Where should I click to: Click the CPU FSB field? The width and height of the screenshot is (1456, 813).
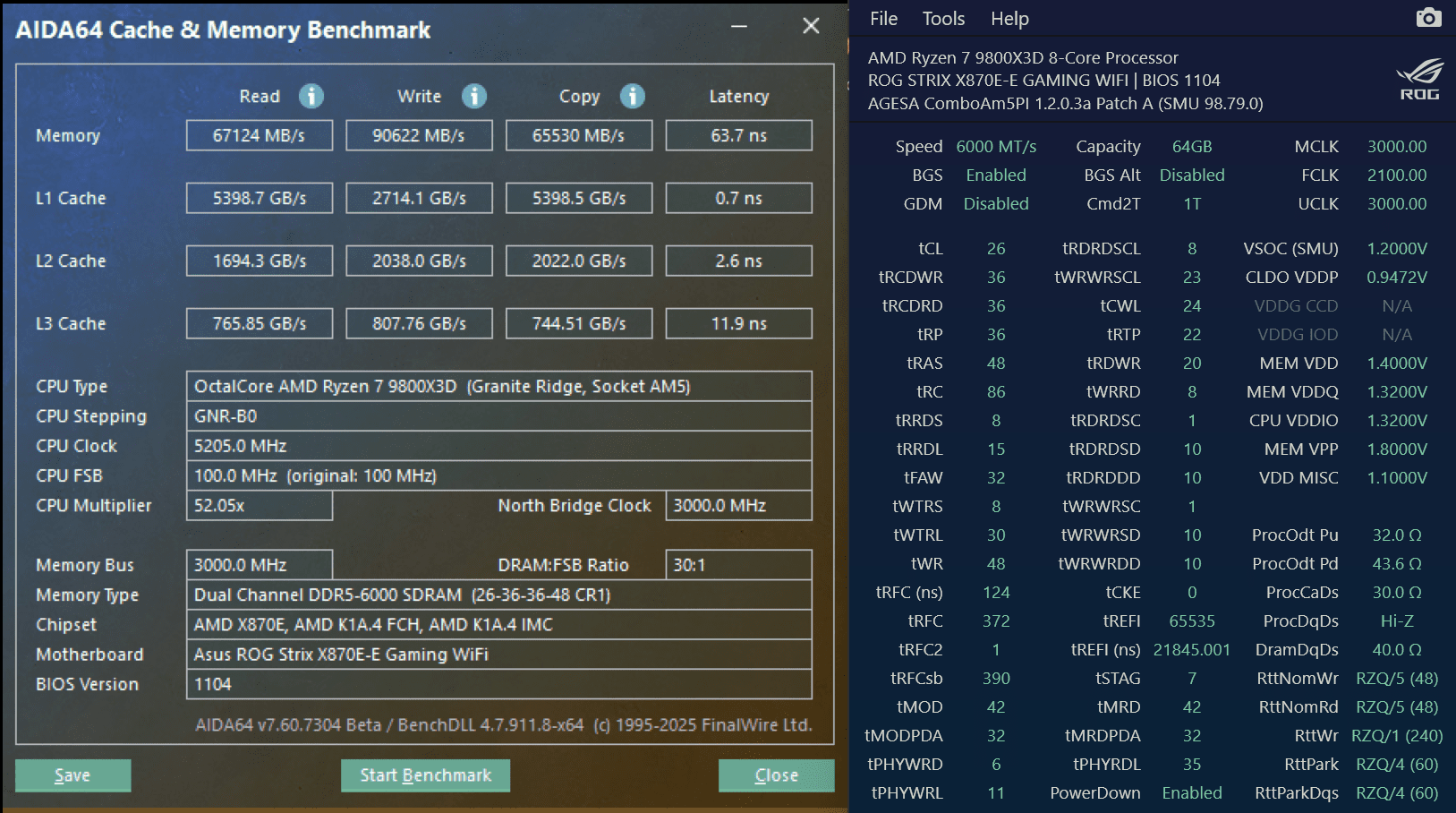pyautogui.click(x=499, y=475)
